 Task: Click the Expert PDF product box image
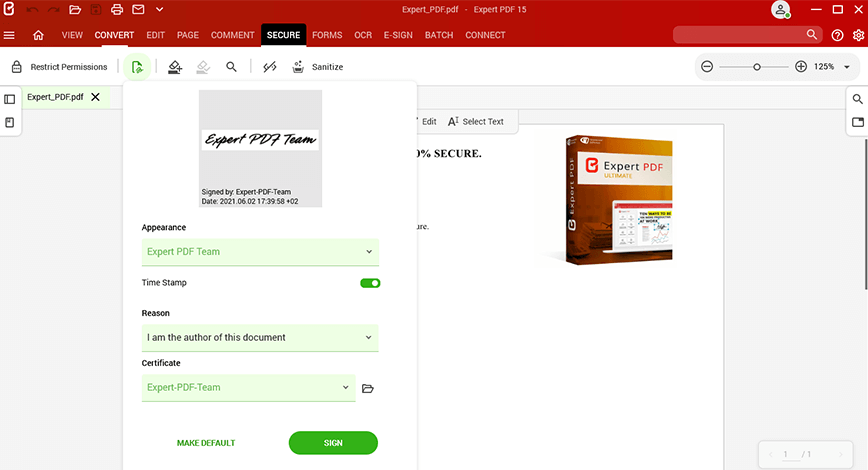[619, 200]
